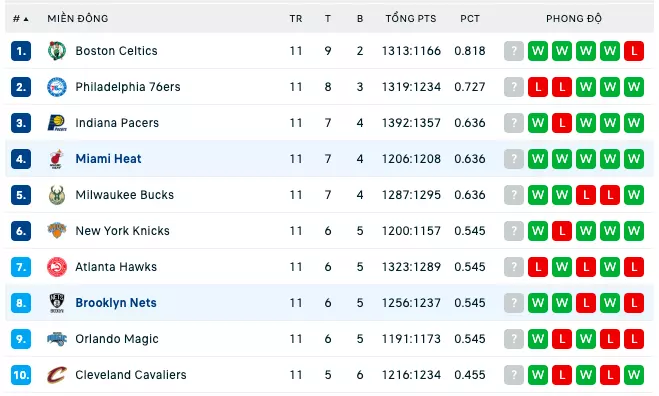Open the Brooklyn Nets team link
659x396 pixels.
coord(116,303)
